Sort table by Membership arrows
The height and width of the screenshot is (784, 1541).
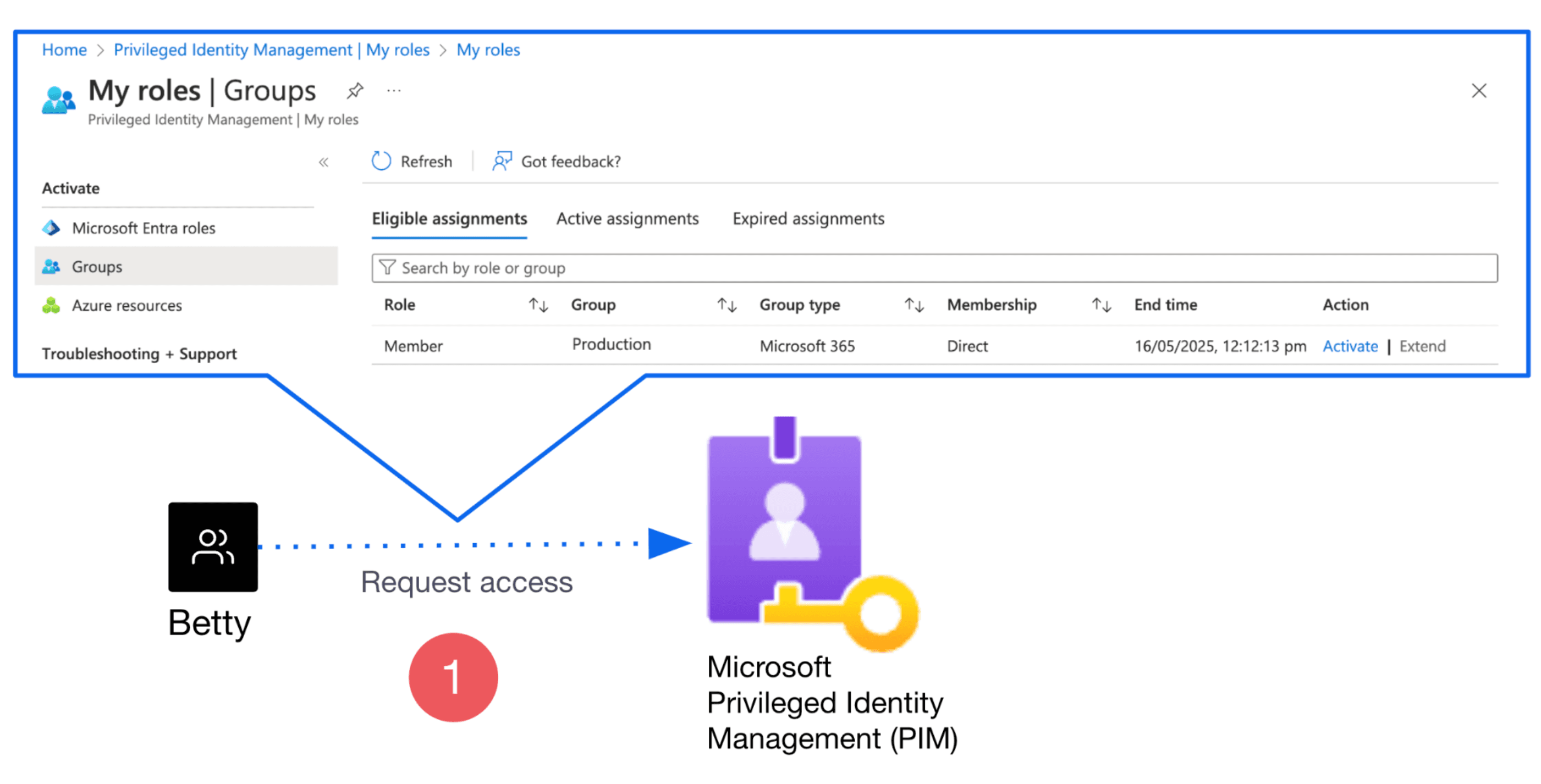1102,305
